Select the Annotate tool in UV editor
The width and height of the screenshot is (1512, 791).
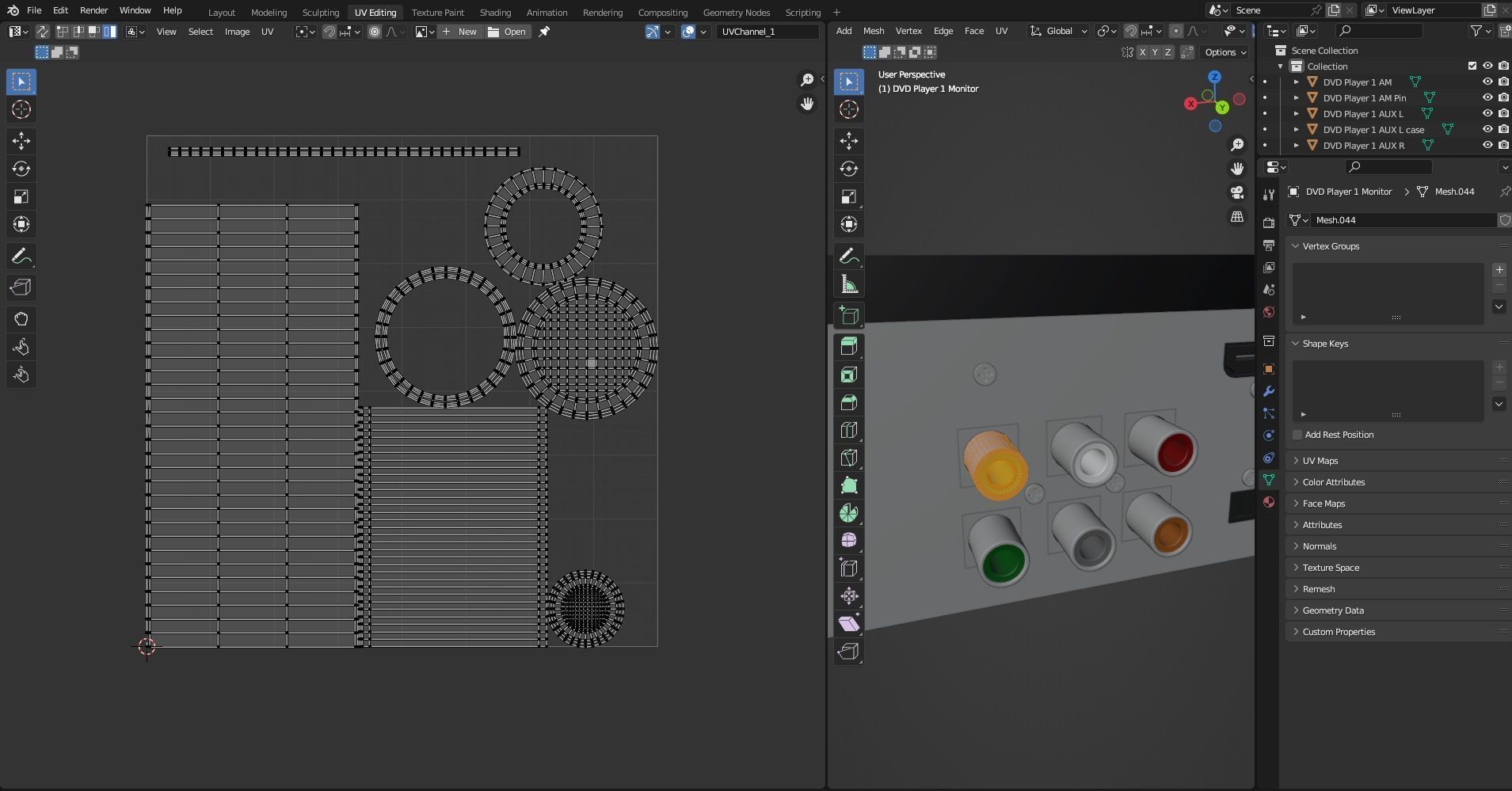(21, 256)
